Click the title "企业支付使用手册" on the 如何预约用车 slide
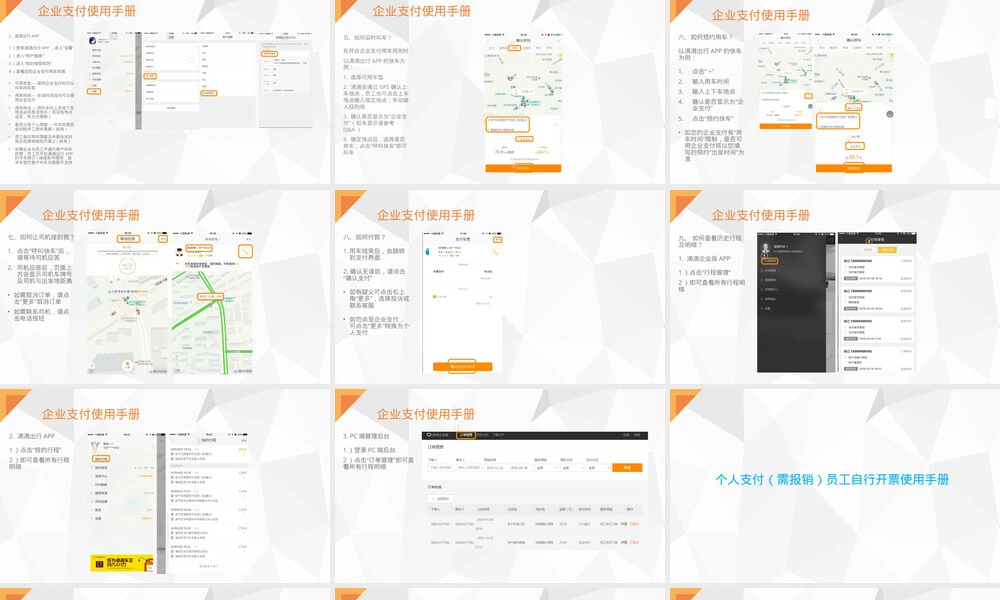 (761, 15)
